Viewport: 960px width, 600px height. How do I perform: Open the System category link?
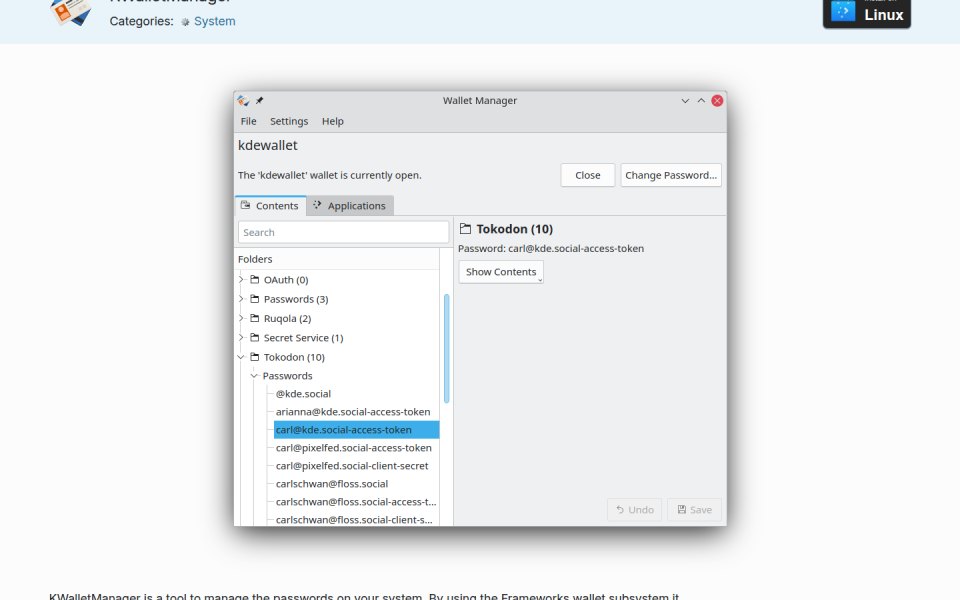tap(215, 21)
